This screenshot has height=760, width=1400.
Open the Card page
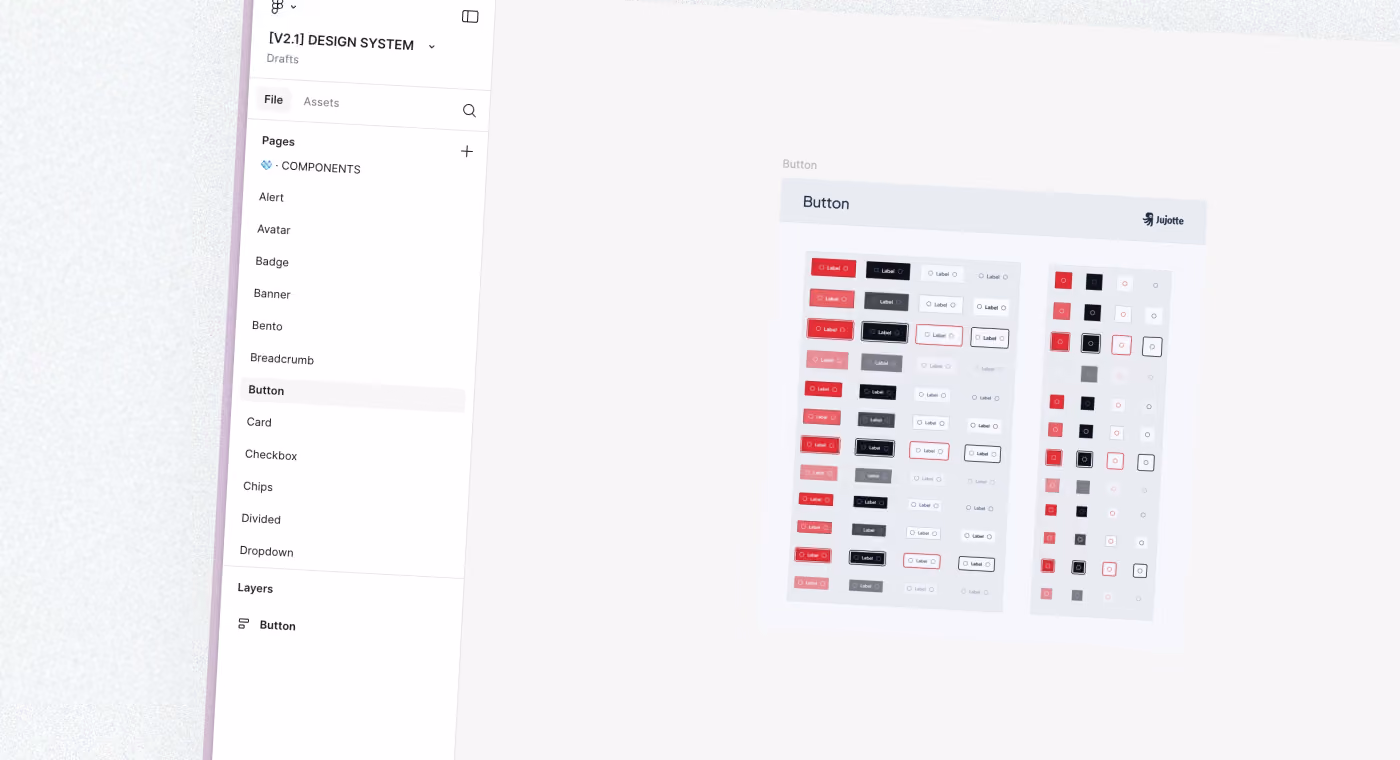click(259, 422)
